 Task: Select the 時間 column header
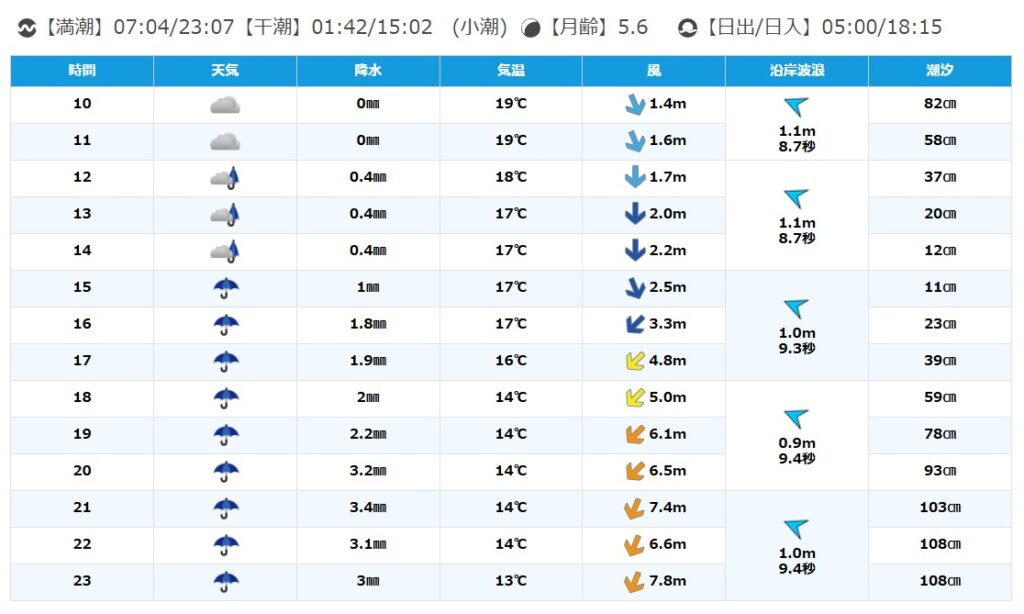click(x=82, y=71)
